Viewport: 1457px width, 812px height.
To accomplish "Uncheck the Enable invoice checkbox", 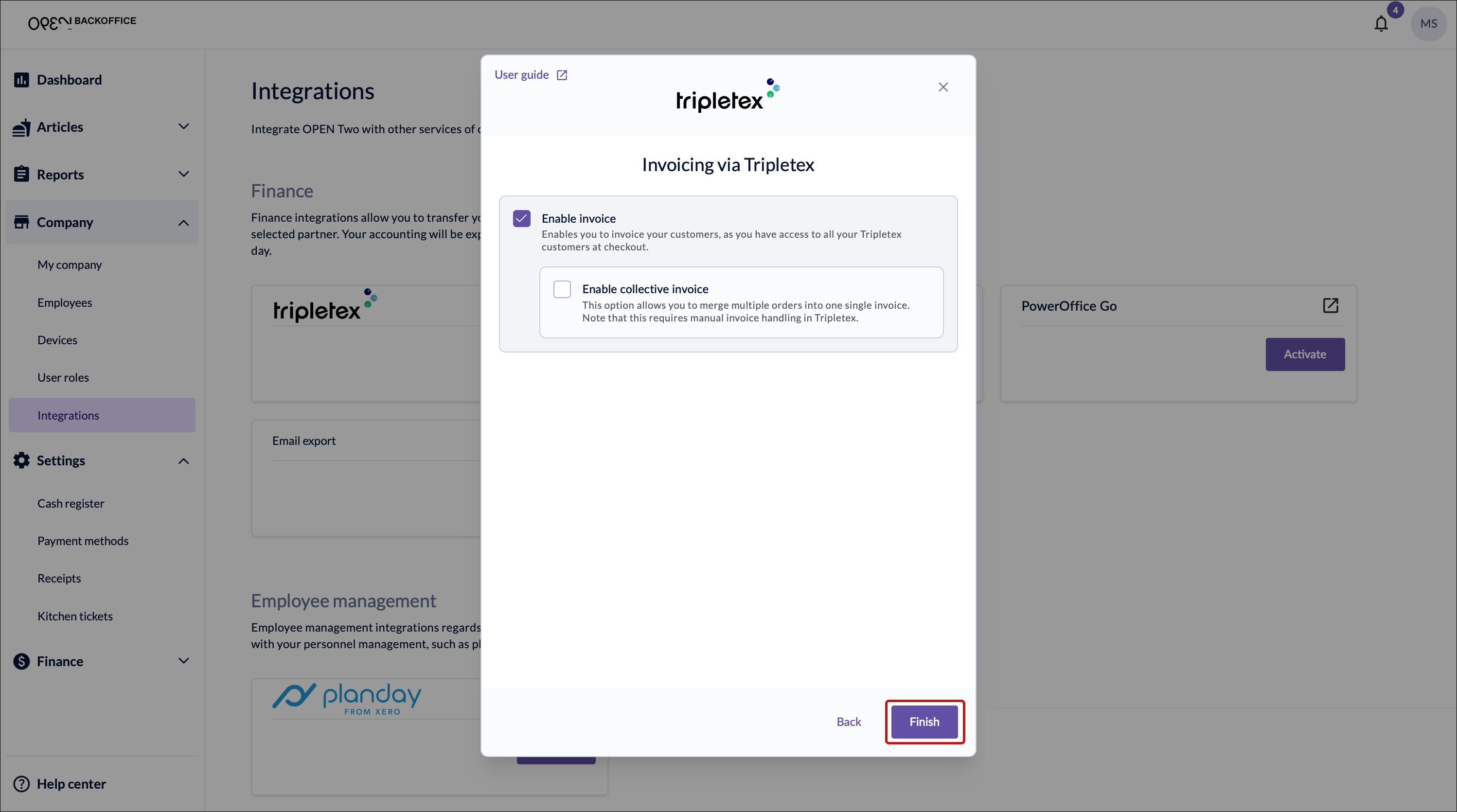I will (521, 219).
